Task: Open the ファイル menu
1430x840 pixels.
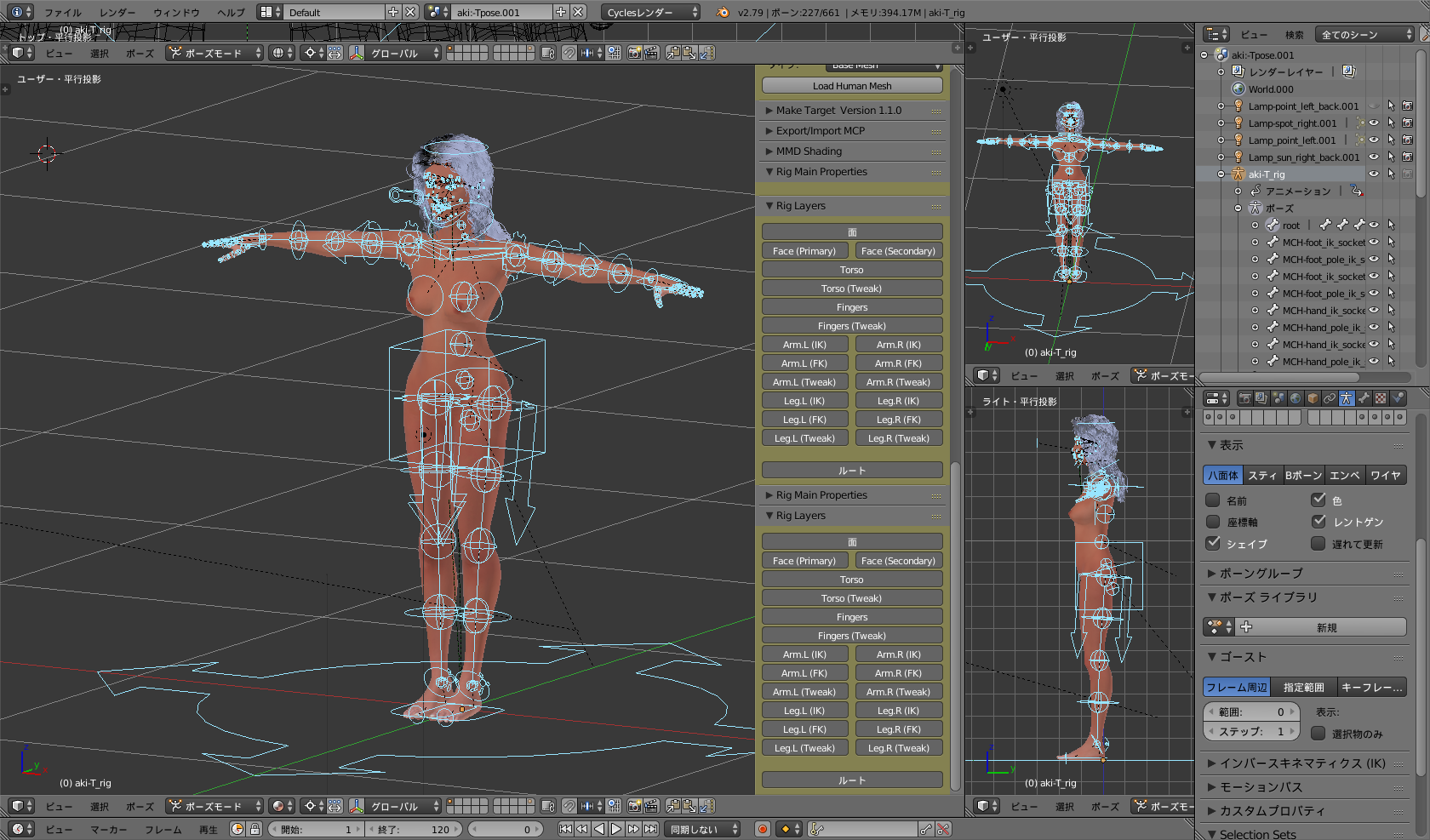Action: [x=62, y=12]
